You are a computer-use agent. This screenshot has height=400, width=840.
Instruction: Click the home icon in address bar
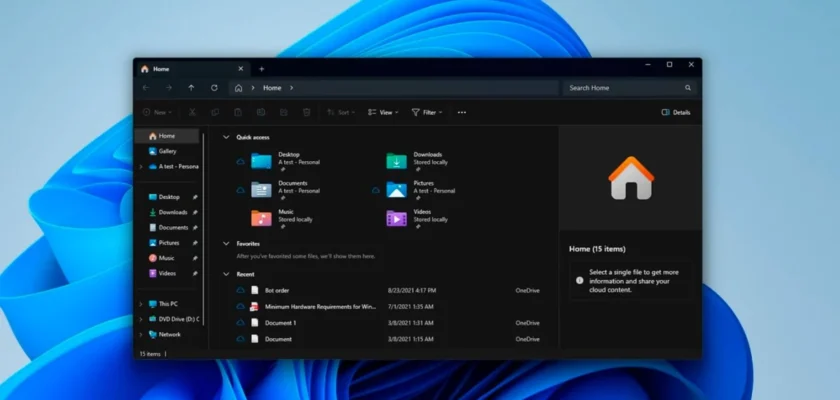(238, 88)
